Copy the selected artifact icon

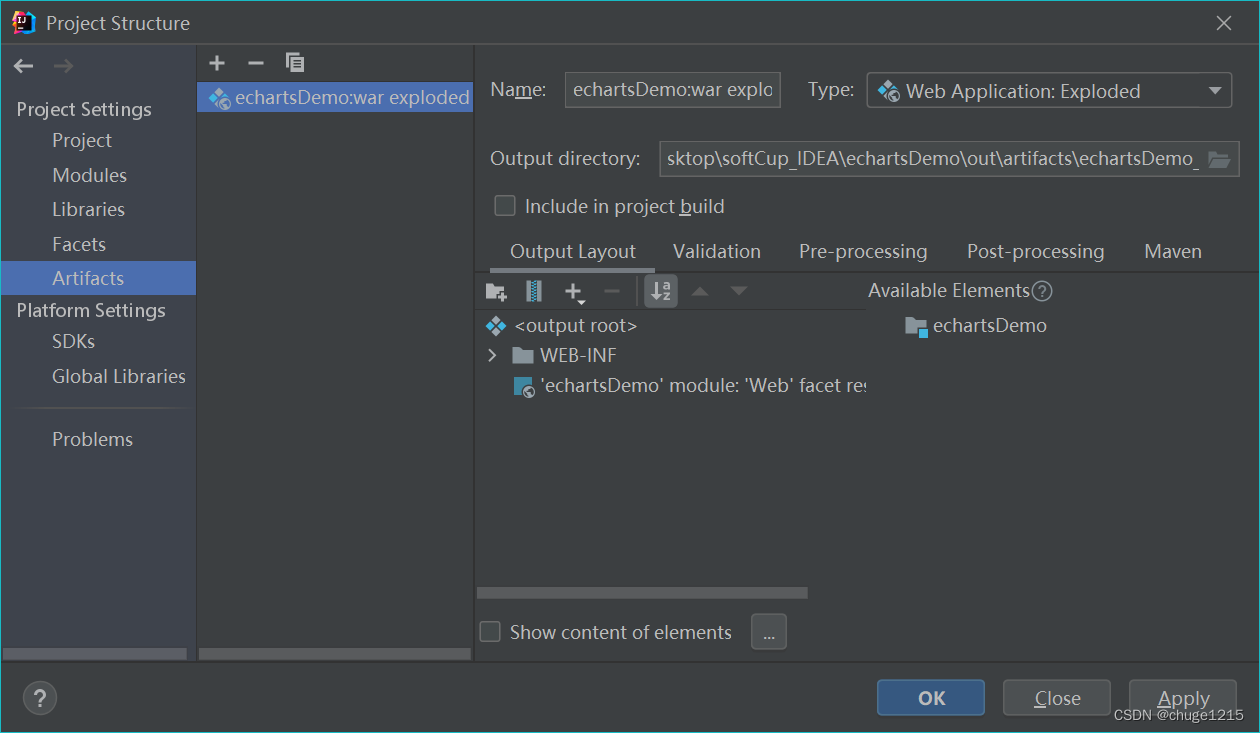295,63
